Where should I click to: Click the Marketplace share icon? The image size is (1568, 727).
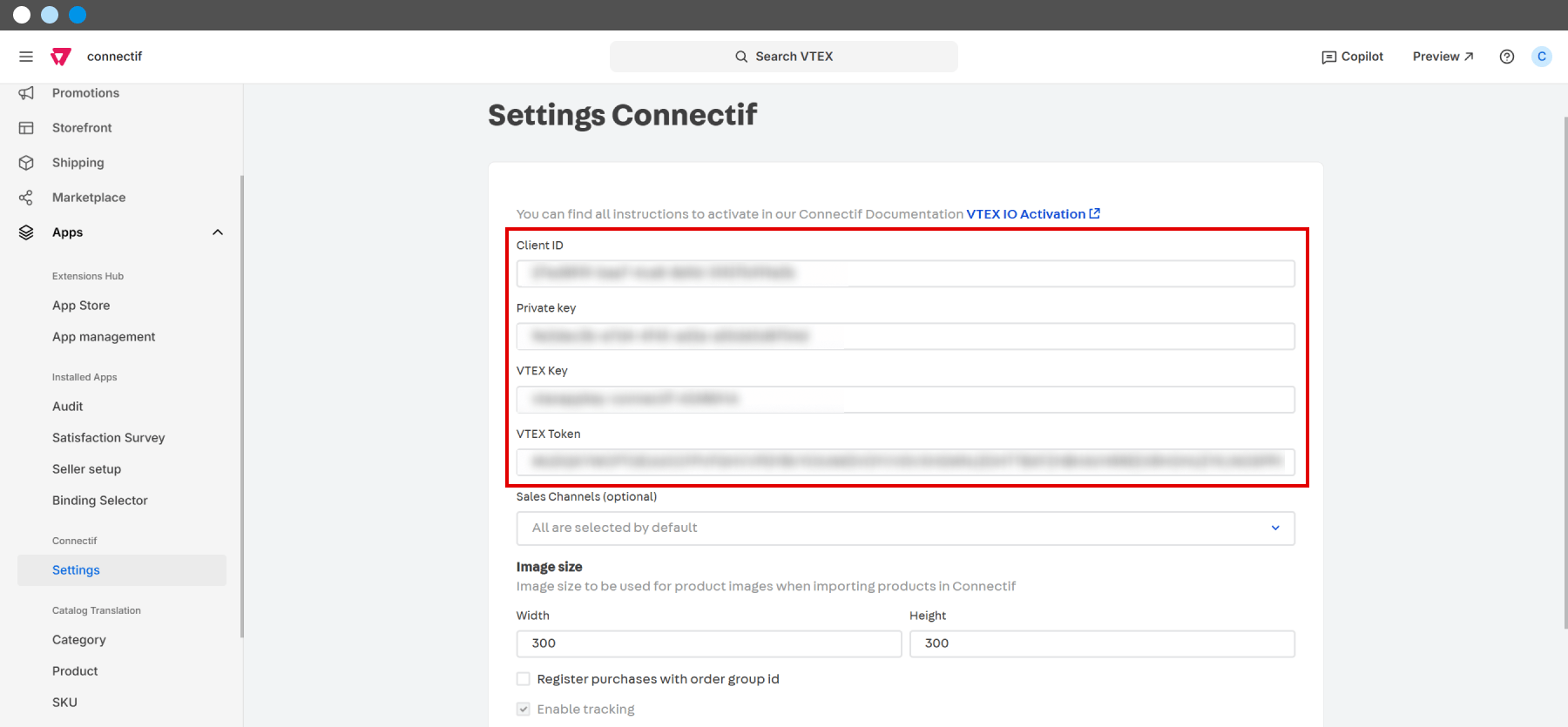click(x=26, y=198)
